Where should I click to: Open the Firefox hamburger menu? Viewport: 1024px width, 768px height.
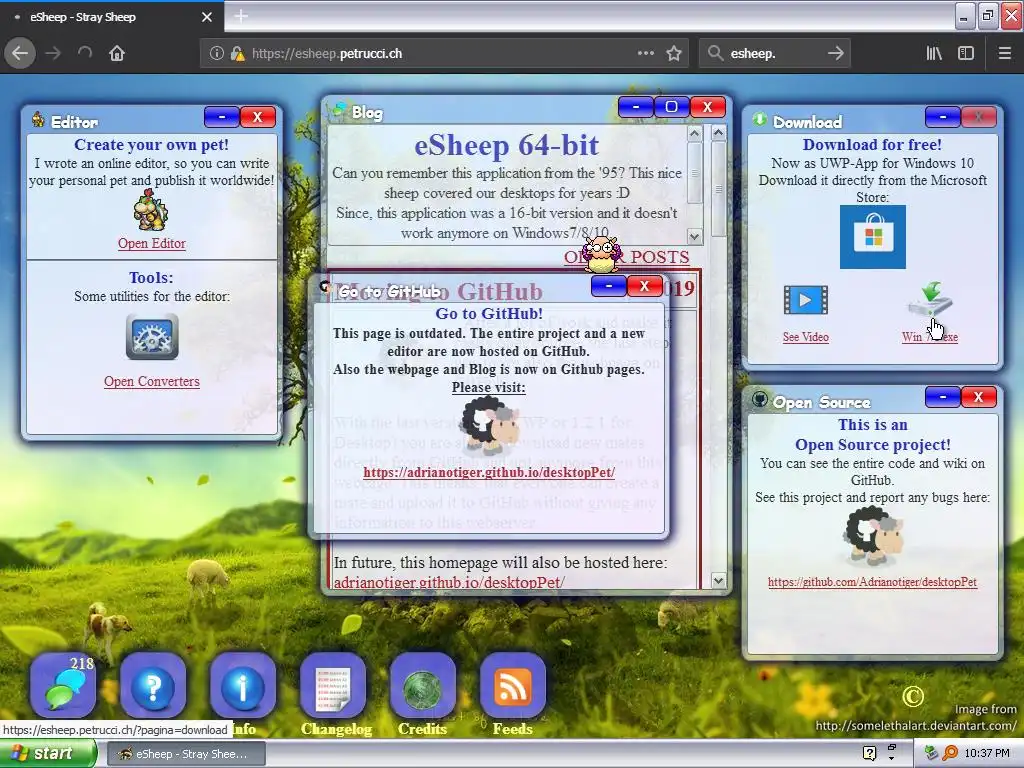click(x=1005, y=54)
